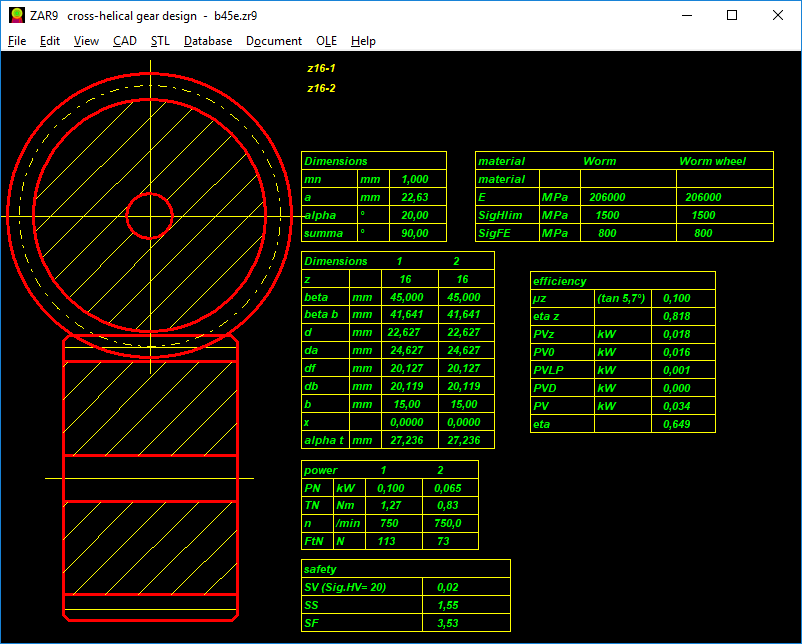
Task: Open the File menu
Action: pyautogui.click(x=17, y=41)
